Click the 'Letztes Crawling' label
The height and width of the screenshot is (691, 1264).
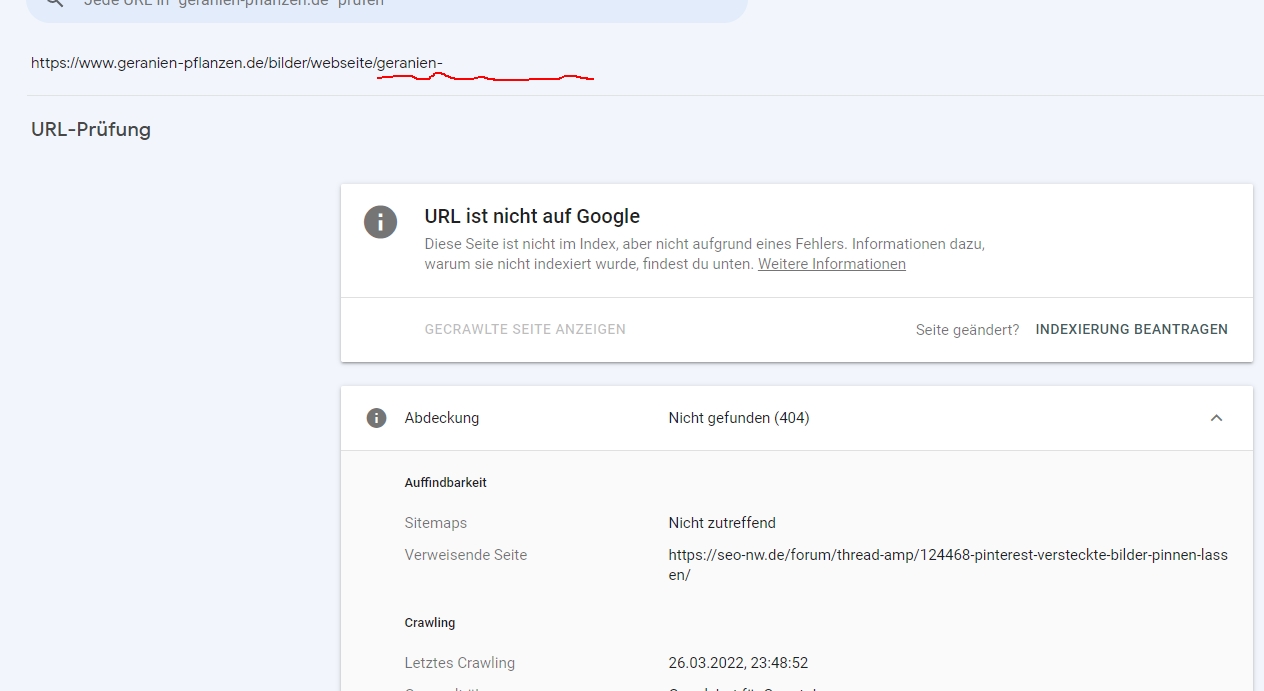tap(459, 663)
